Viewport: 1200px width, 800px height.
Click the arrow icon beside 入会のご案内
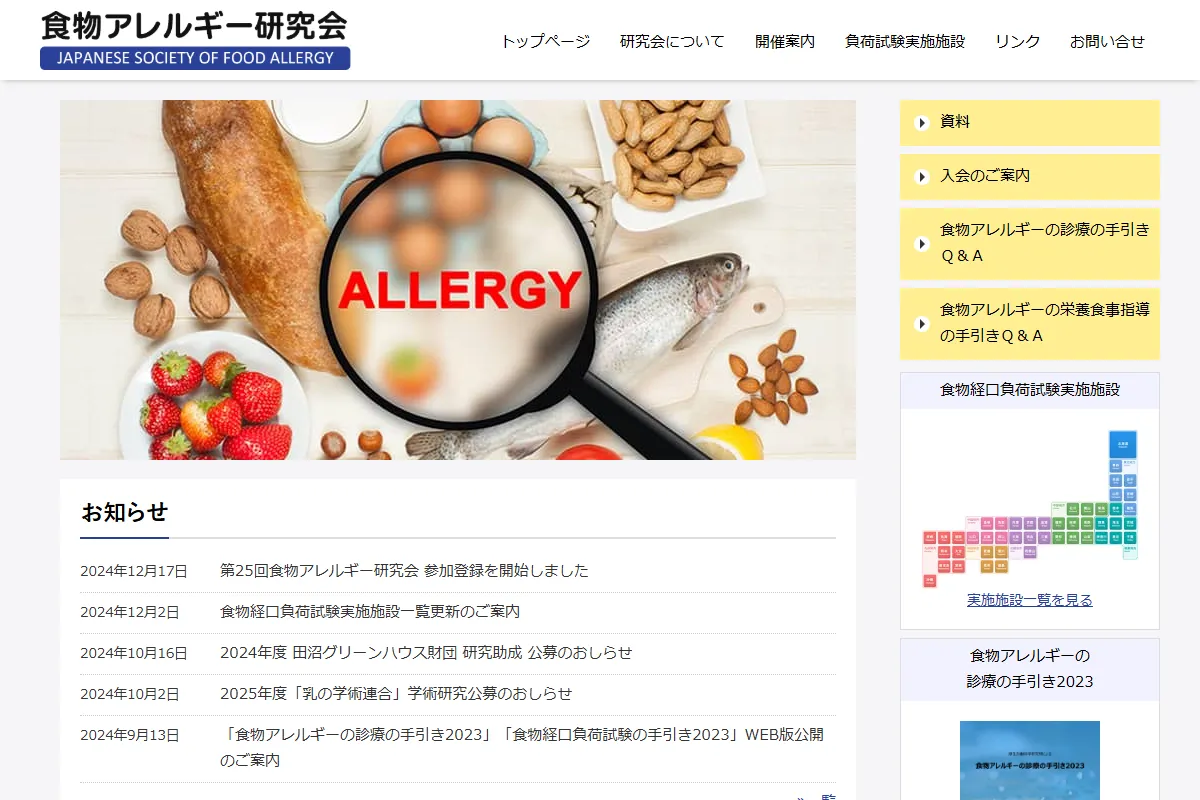click(922, 177)
